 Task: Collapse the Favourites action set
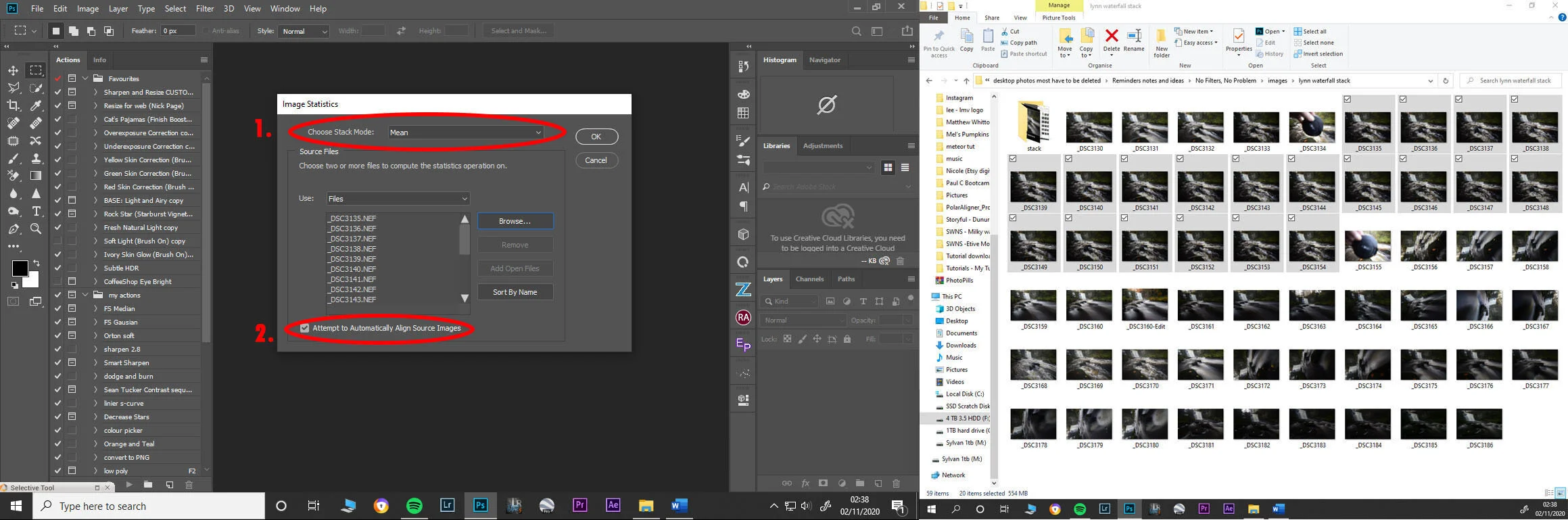(85, 78)
